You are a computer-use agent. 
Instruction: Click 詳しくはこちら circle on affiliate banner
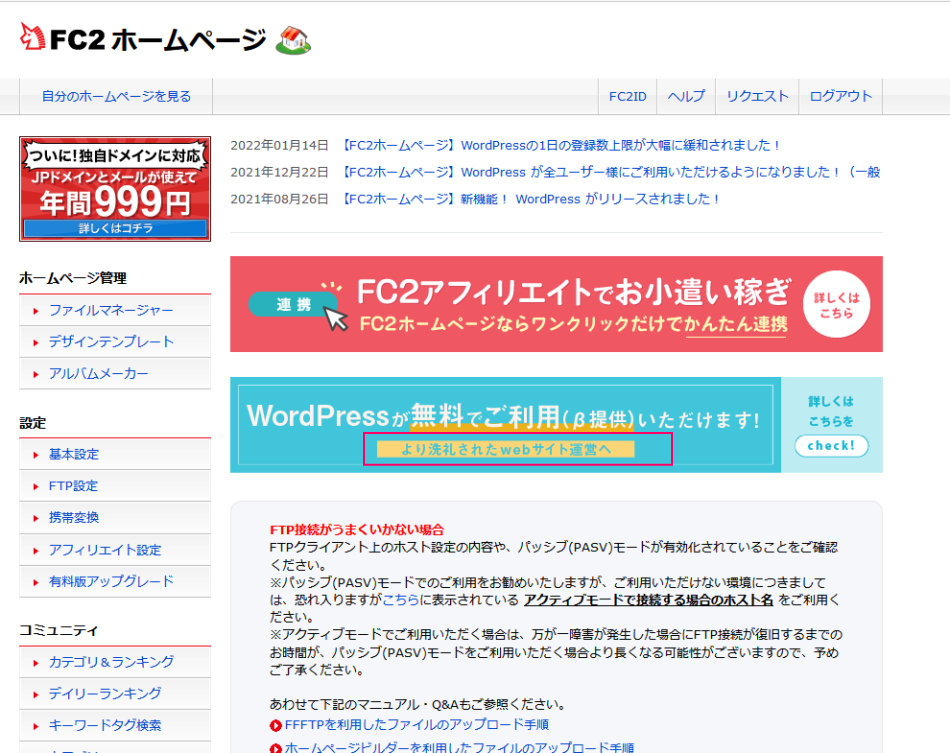836,305
